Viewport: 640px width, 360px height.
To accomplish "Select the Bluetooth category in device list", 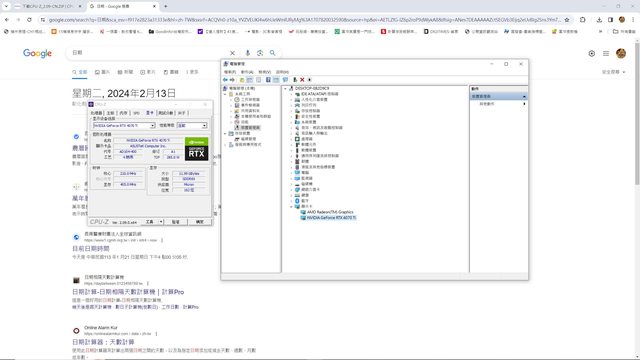I will click(304, 201).
